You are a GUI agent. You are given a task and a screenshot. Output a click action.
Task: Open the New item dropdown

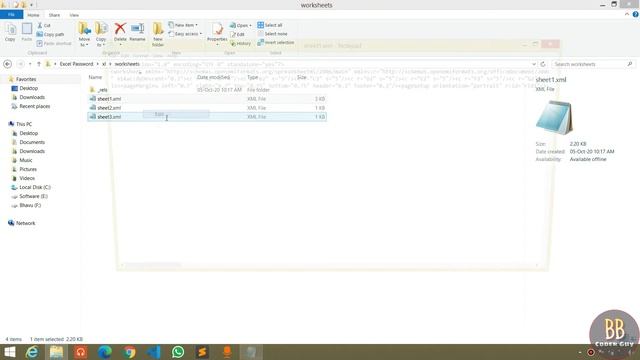pos(183,25)
